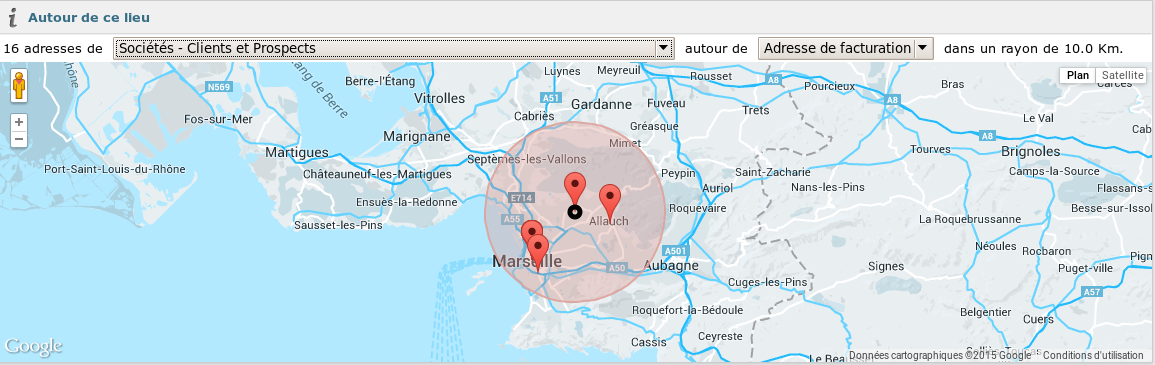Screen dimensions: 1155x365
Task: Click the Trets town label
Action: point(756,110)
